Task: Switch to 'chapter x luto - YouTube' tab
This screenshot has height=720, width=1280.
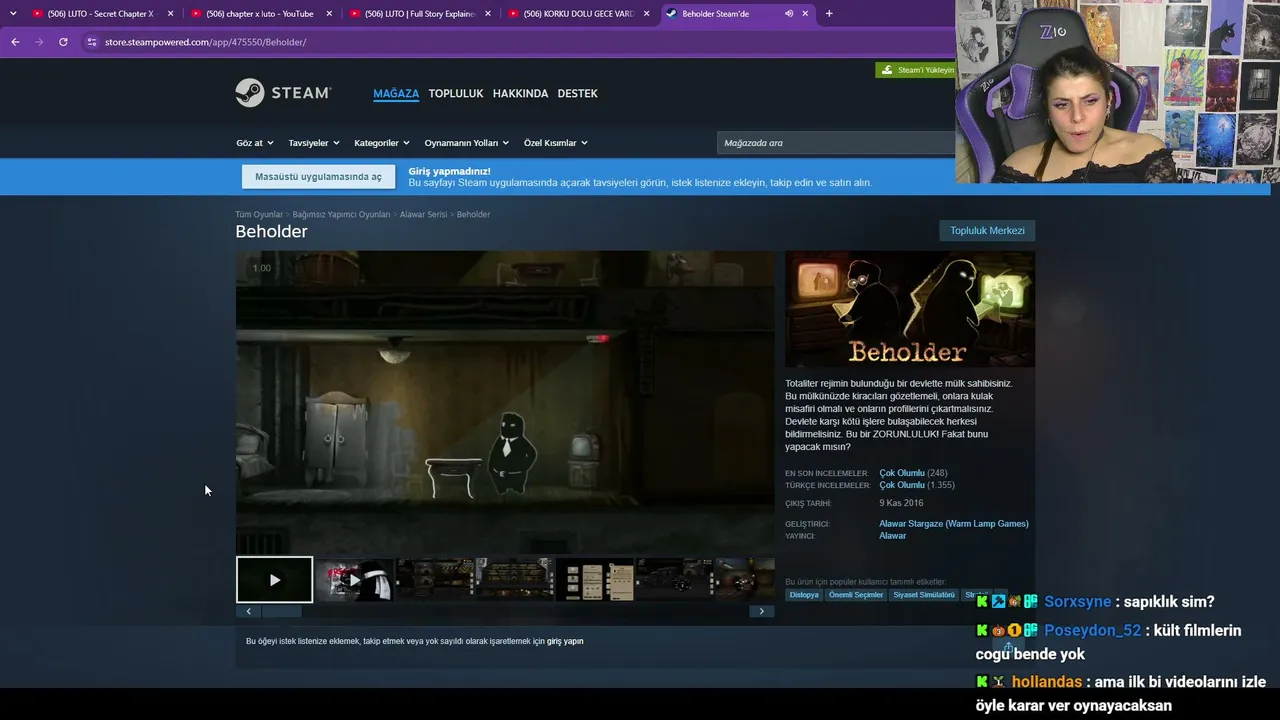Action: pos(260,14)
